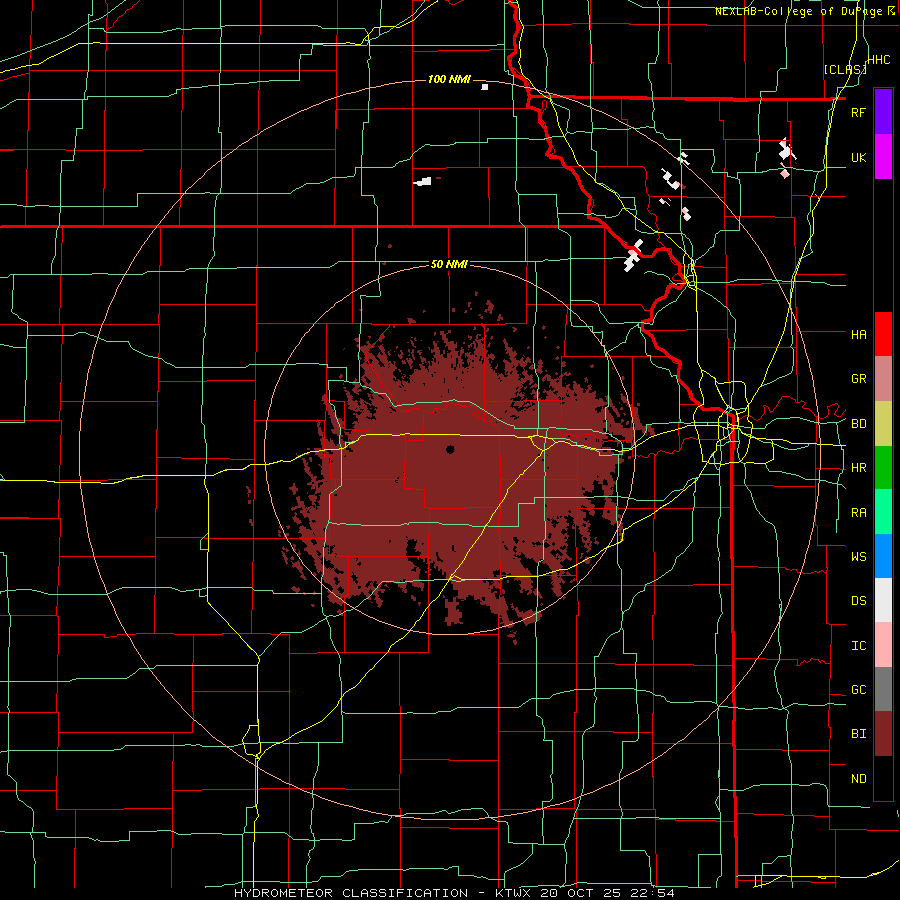Click the GC gray legend swatch
Viewport: 900px width, 900px height.
[883, 689]
